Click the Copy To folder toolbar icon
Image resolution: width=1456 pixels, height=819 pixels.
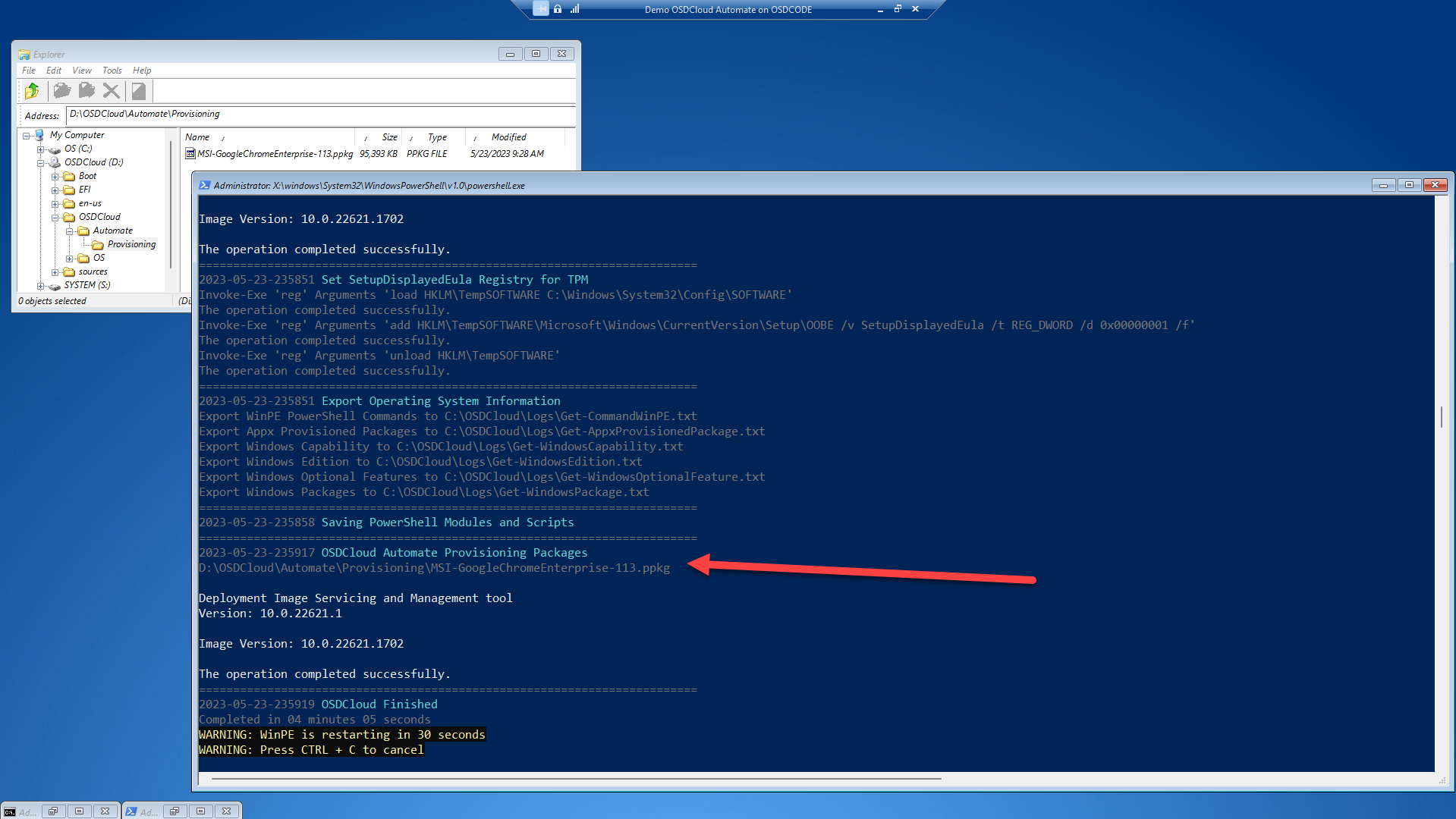click(61, 91)
